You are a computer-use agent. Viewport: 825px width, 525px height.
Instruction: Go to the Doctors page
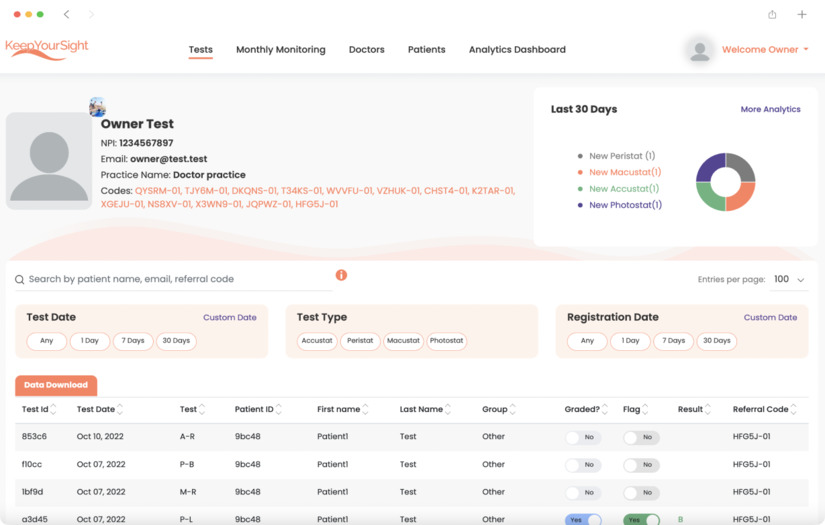coord(367,49)
